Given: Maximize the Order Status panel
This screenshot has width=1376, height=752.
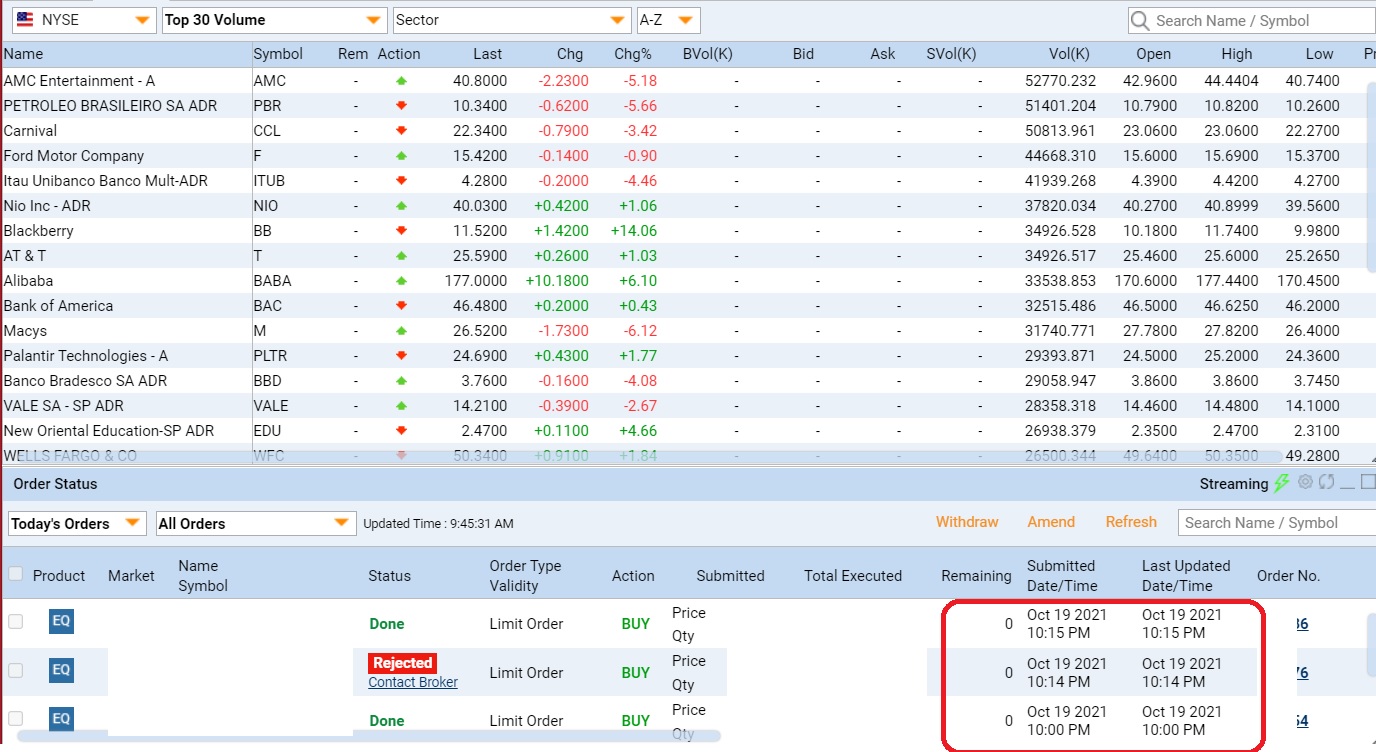Looking at the screenshot, I should click(x=1369, y=482).
